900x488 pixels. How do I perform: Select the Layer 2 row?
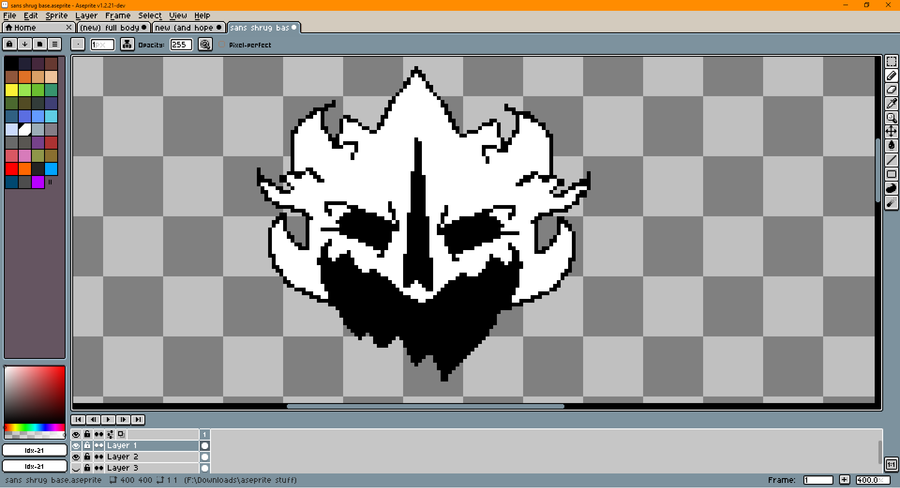pos(152,457)
